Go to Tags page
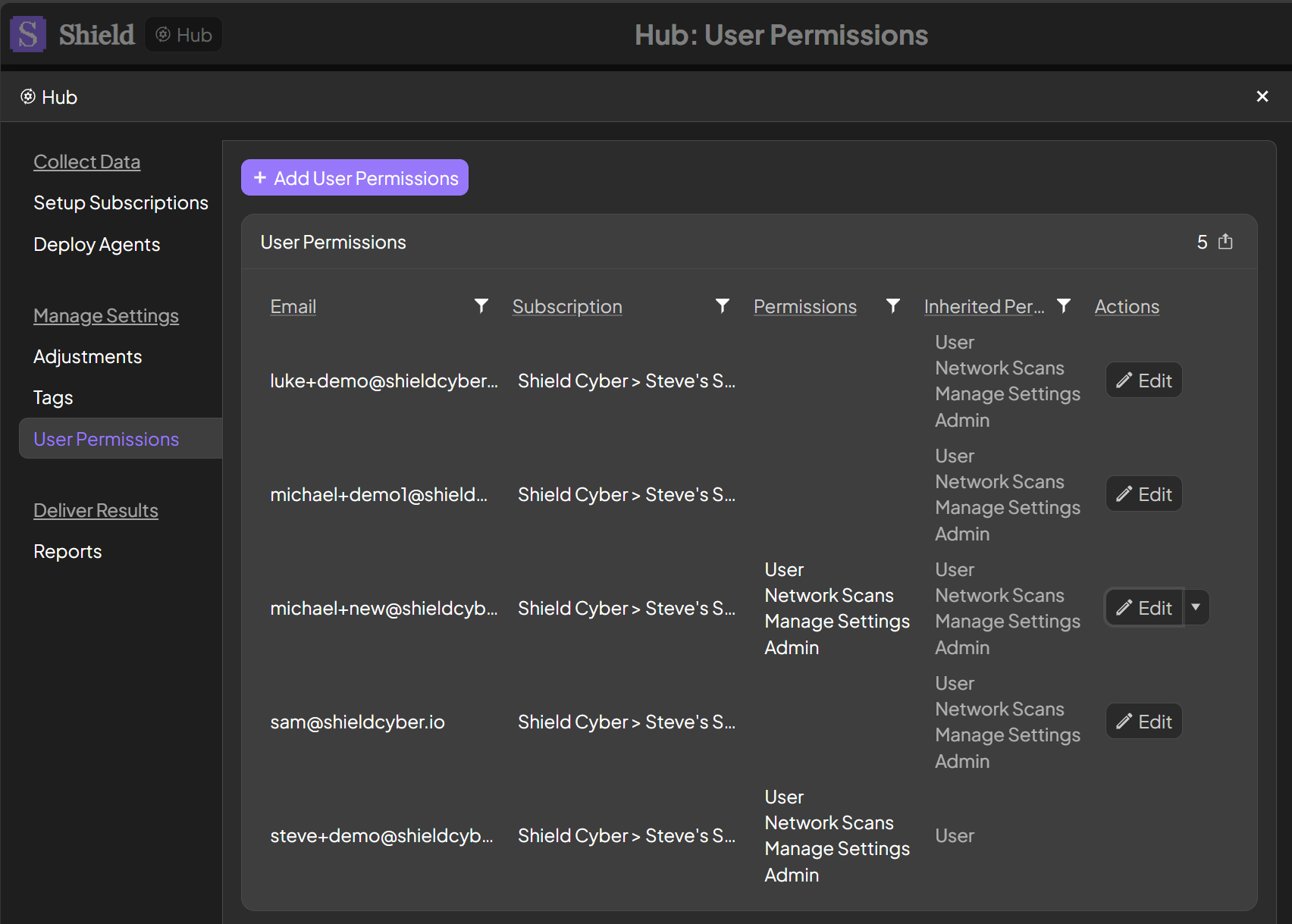The image size is (1292, 924). 53,397
